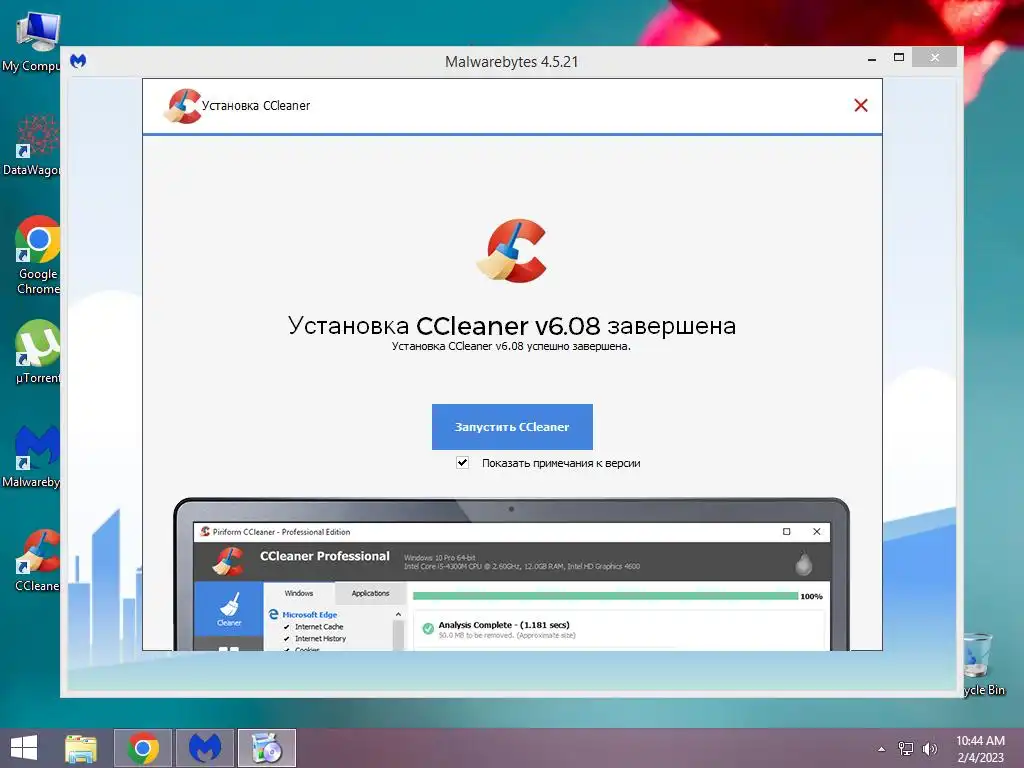1024x768 pixels.
Task: Click the Internet Cache check in preview
Action: [x=287, y=627]
